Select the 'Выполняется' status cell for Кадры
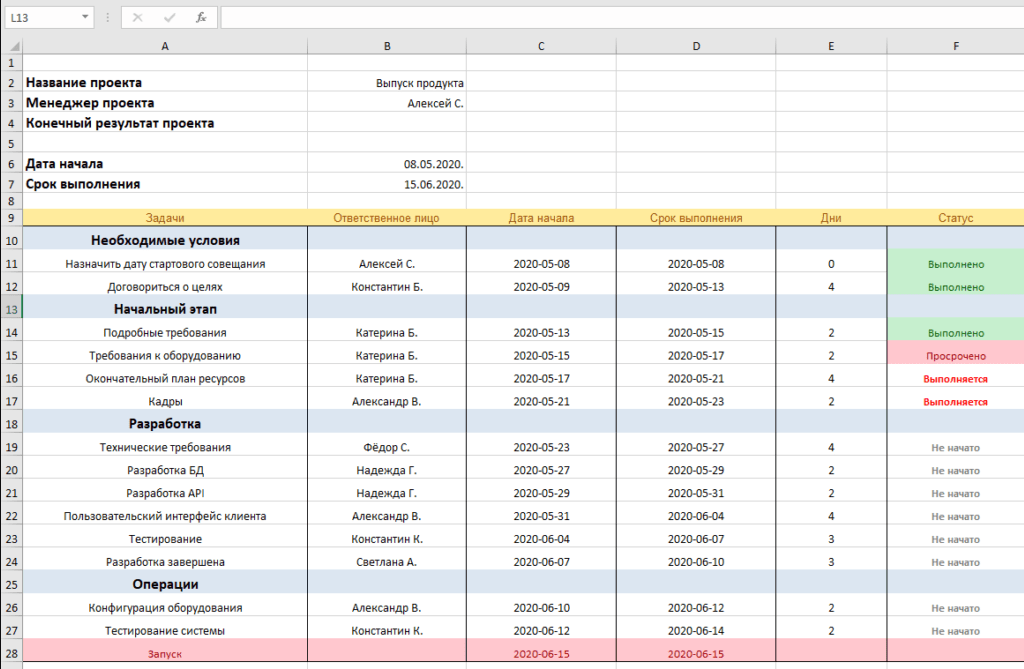Image resolution: width=1024 pixels, height=669 pixels. [x=954, y=399]
